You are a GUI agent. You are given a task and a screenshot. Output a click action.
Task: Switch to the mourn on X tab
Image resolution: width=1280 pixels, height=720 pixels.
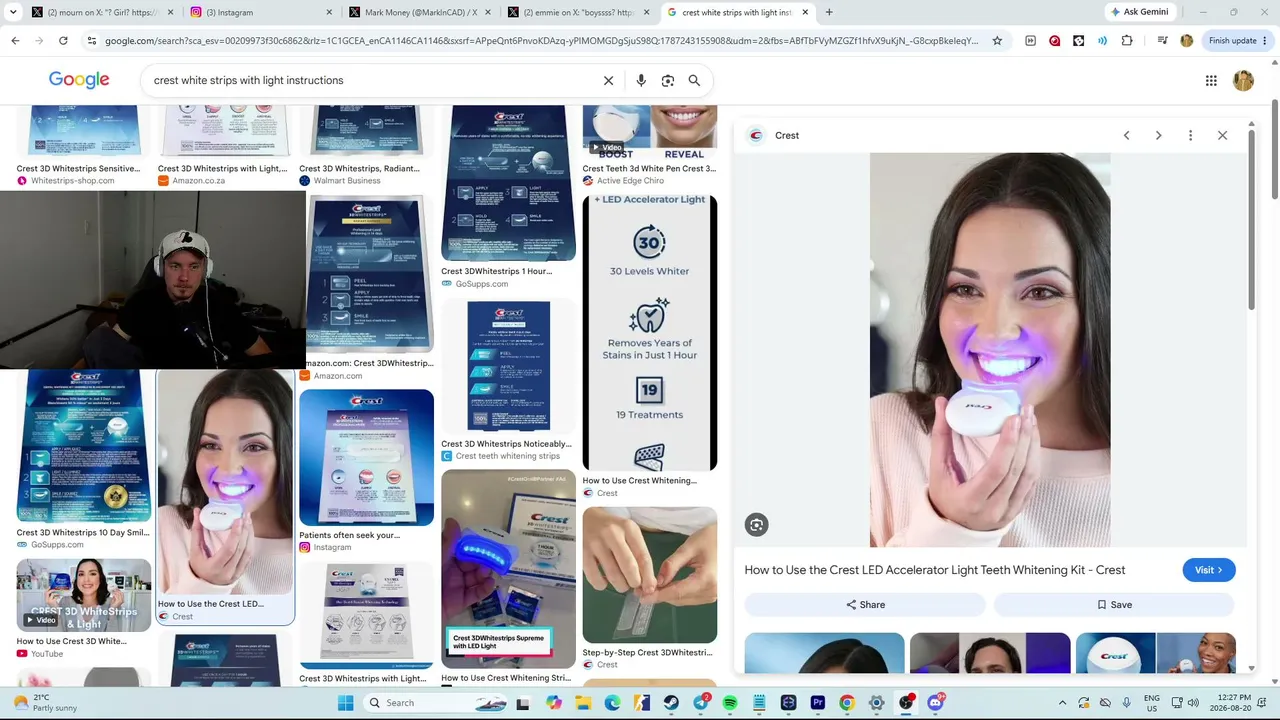coord(102,12)
